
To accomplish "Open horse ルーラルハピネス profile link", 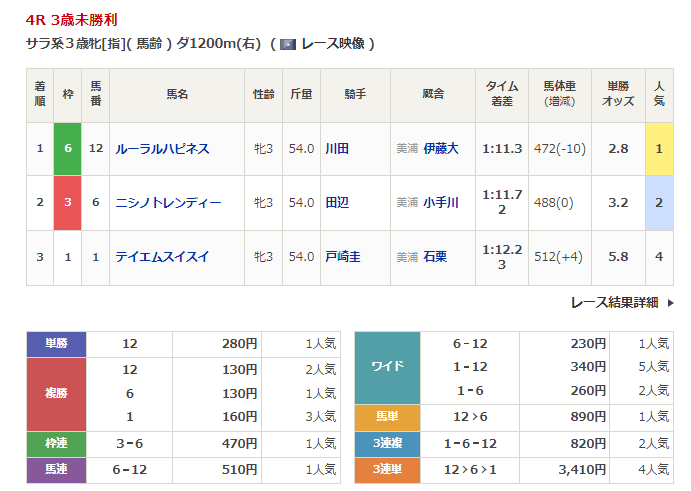I will click(162, 149).
